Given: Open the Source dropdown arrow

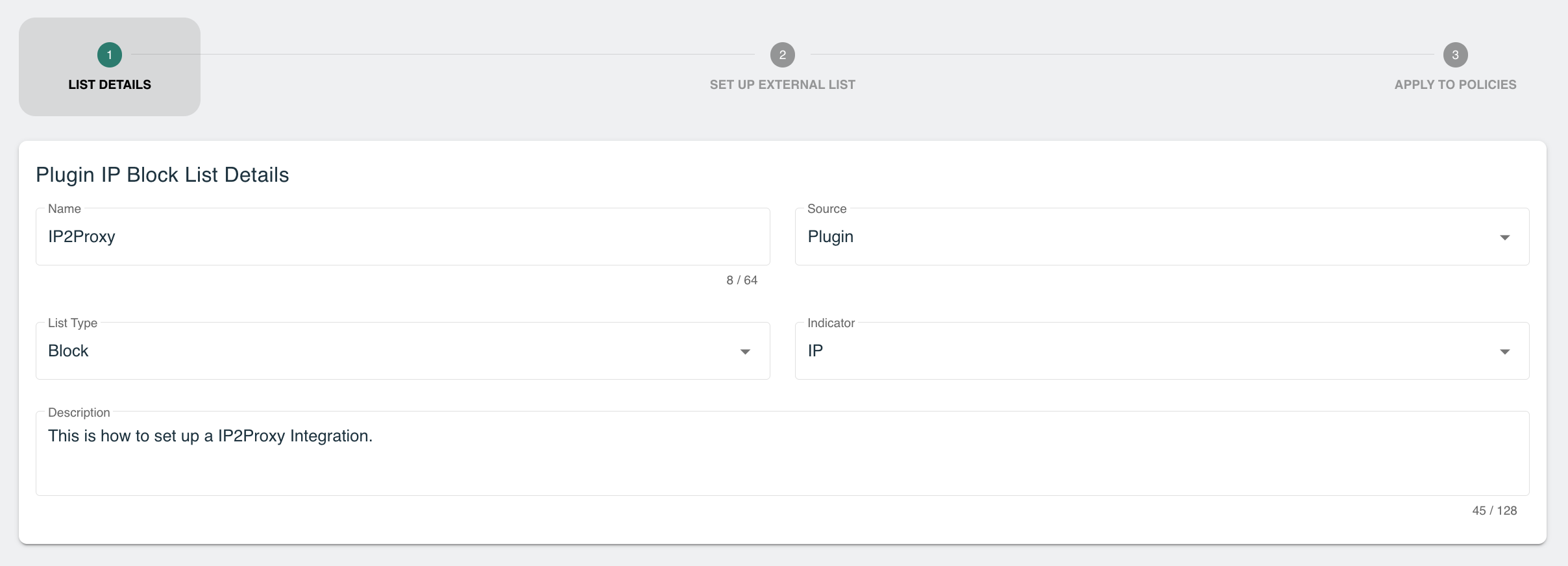Looking at the screenshot, I should pos(1505,238).
